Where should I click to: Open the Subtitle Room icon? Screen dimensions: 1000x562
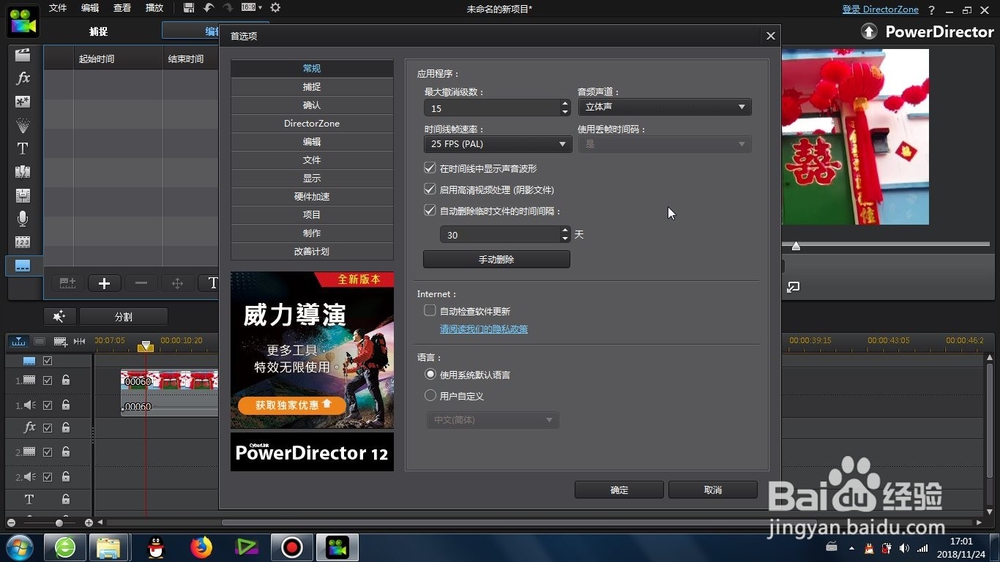(x=22, y=265)
